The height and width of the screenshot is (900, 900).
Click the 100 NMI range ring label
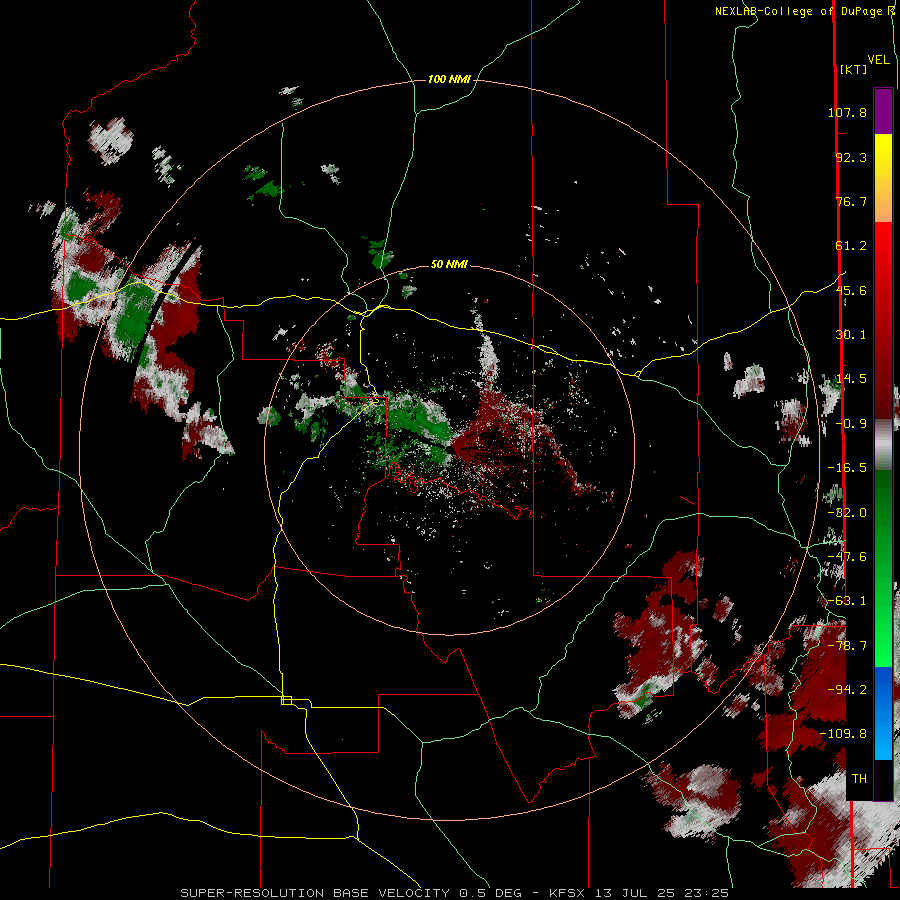pyautogui.click(x=449, y=79)
